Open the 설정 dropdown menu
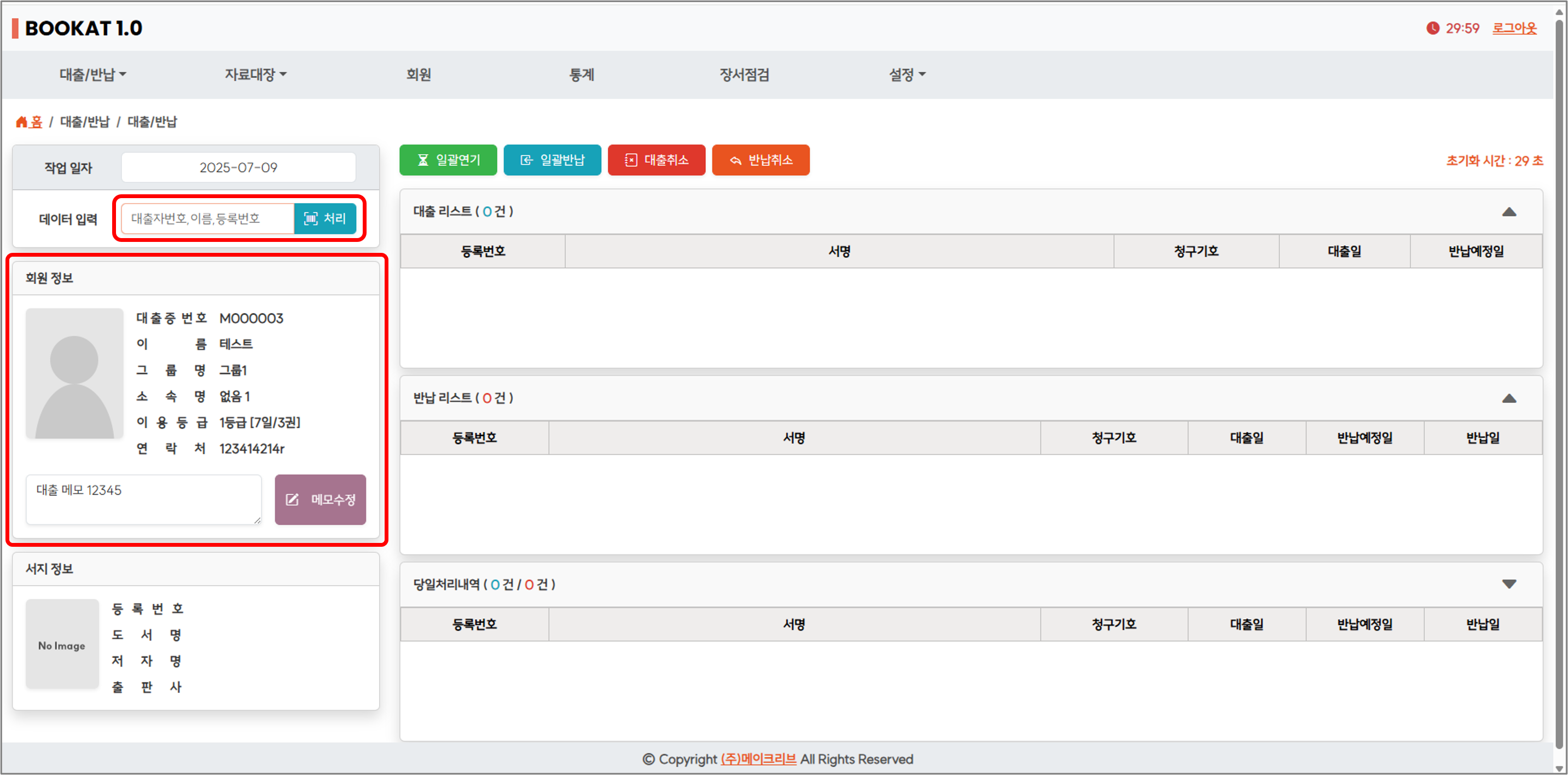Image resolution: width=1568 pixels, height=775 pixels. [907, 74]
